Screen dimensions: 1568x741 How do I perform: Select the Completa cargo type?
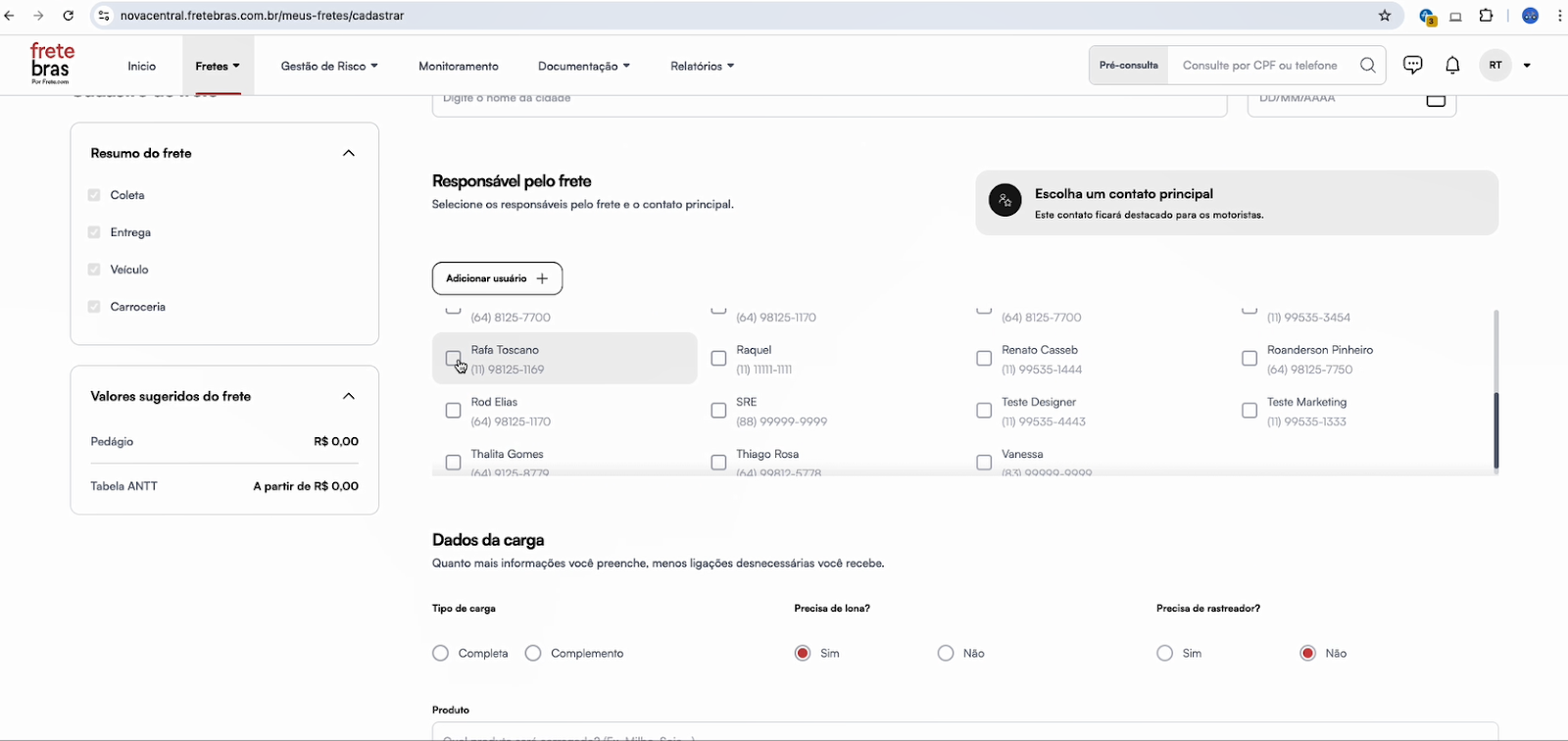pos(441,653)
